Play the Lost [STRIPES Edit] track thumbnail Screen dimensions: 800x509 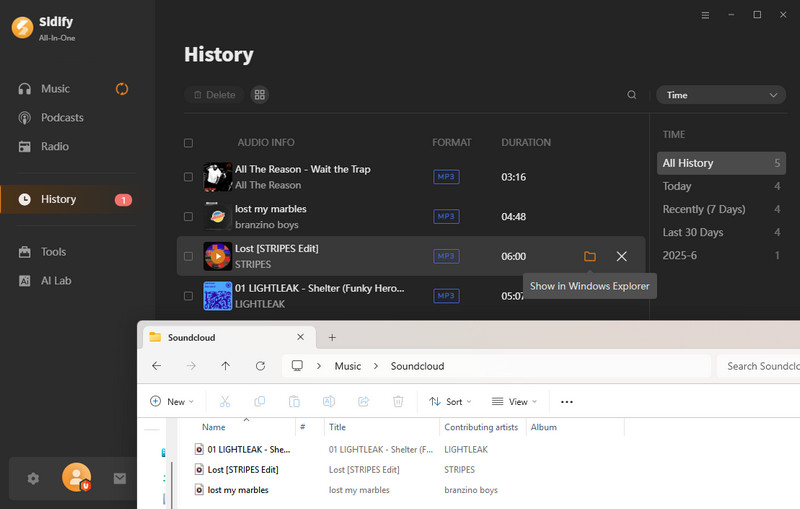click(x=218, y=256)
